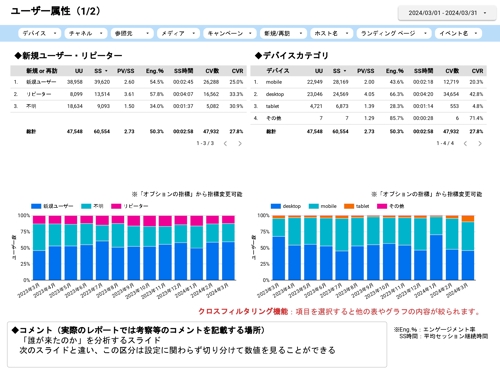This screenshot has width=500, height=375.
Task: Select the その他 row in device table
Action: pos(368,118)
